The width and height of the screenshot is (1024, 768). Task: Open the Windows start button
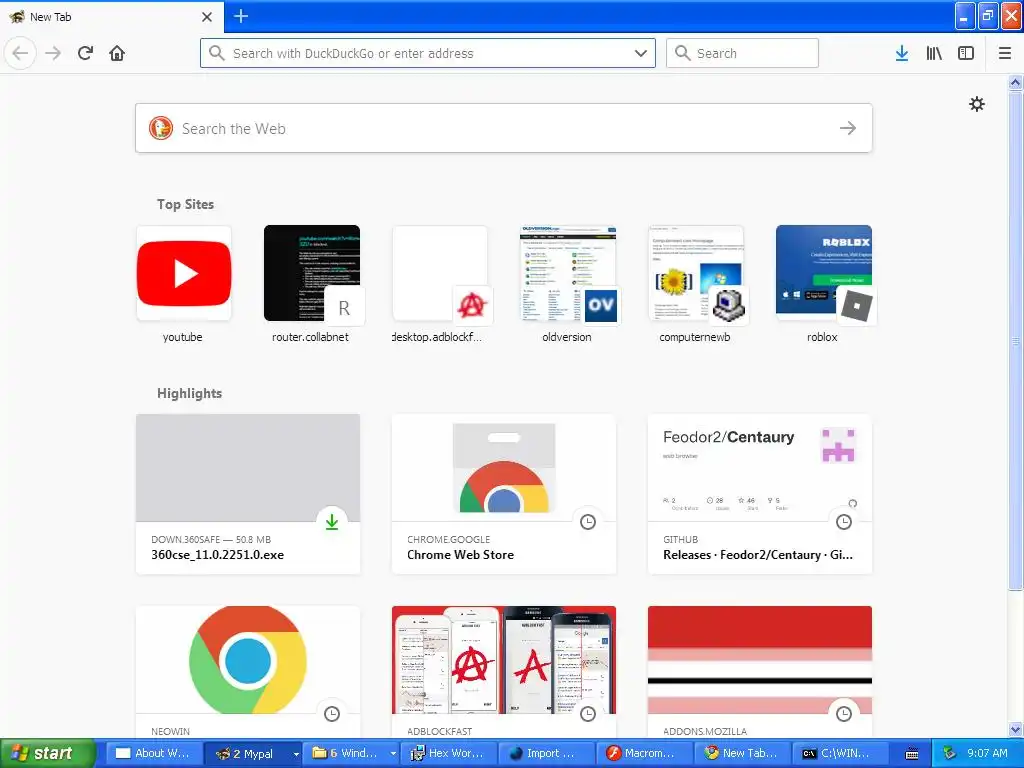[47, 754]
